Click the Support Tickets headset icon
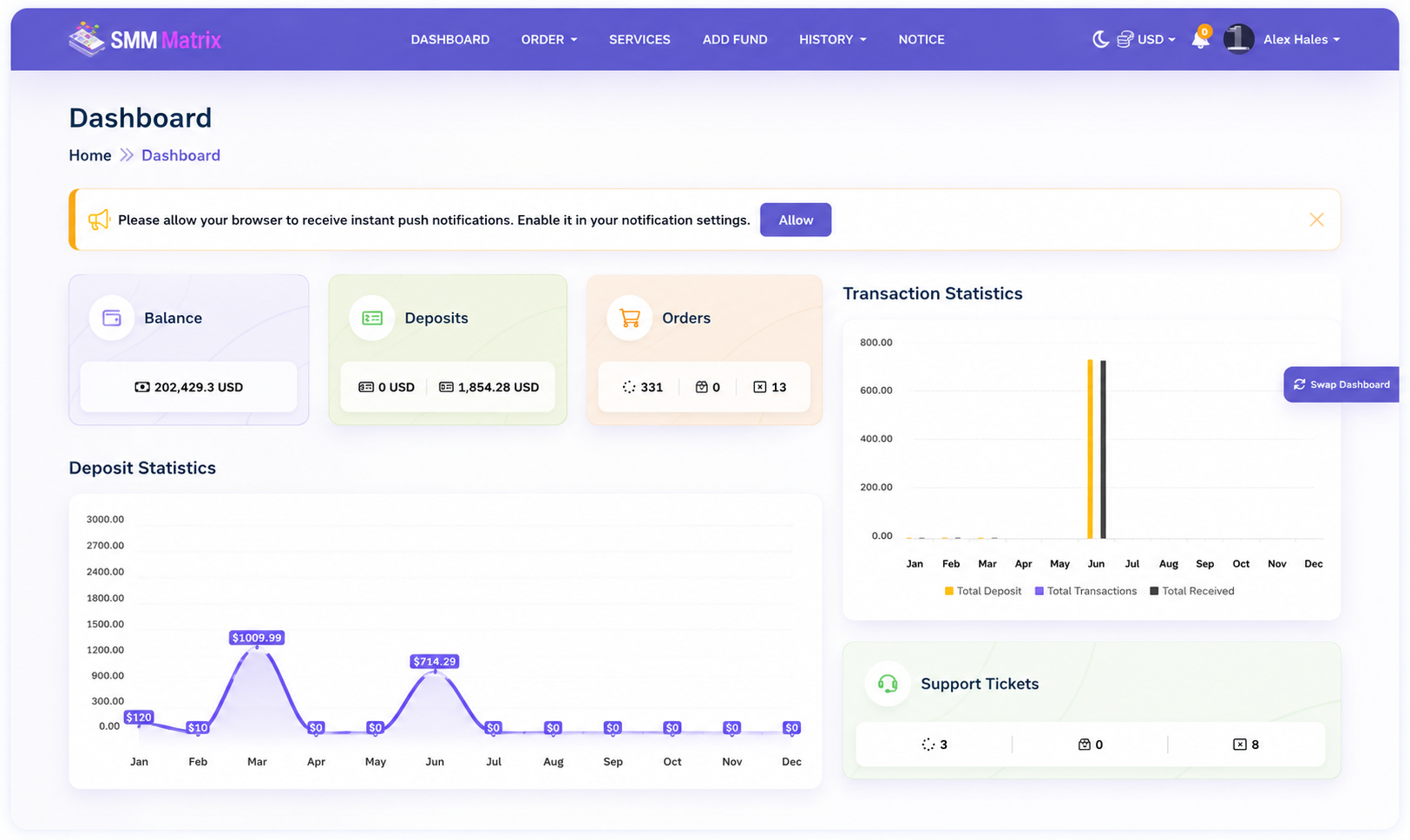Image resolution: width=1410 pixels, height=840 pixels. (888, 684)
